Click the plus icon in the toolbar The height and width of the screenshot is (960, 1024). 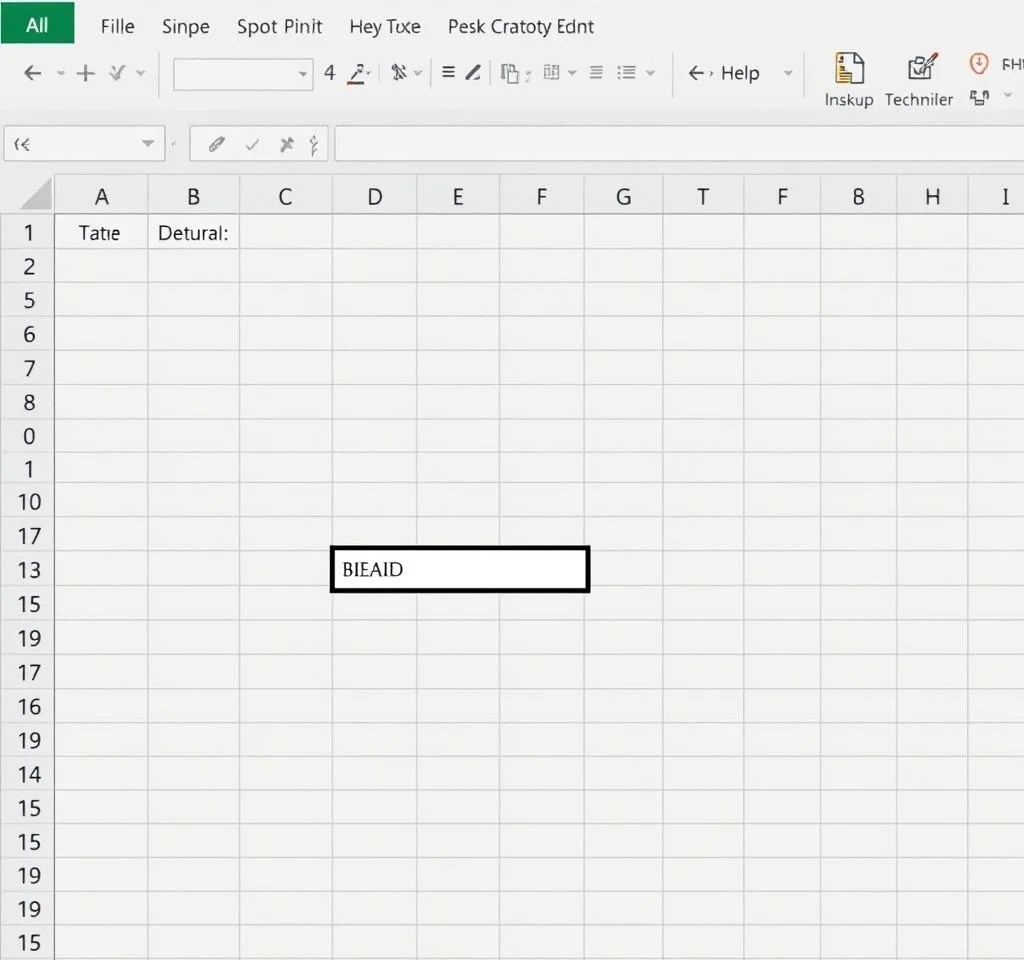point(86,72)
